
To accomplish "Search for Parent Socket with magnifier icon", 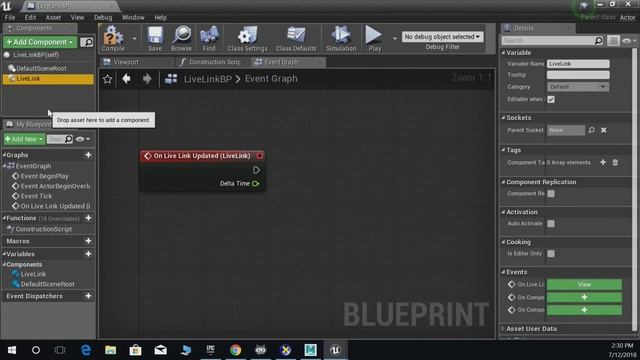I will (x=591, y=130).
